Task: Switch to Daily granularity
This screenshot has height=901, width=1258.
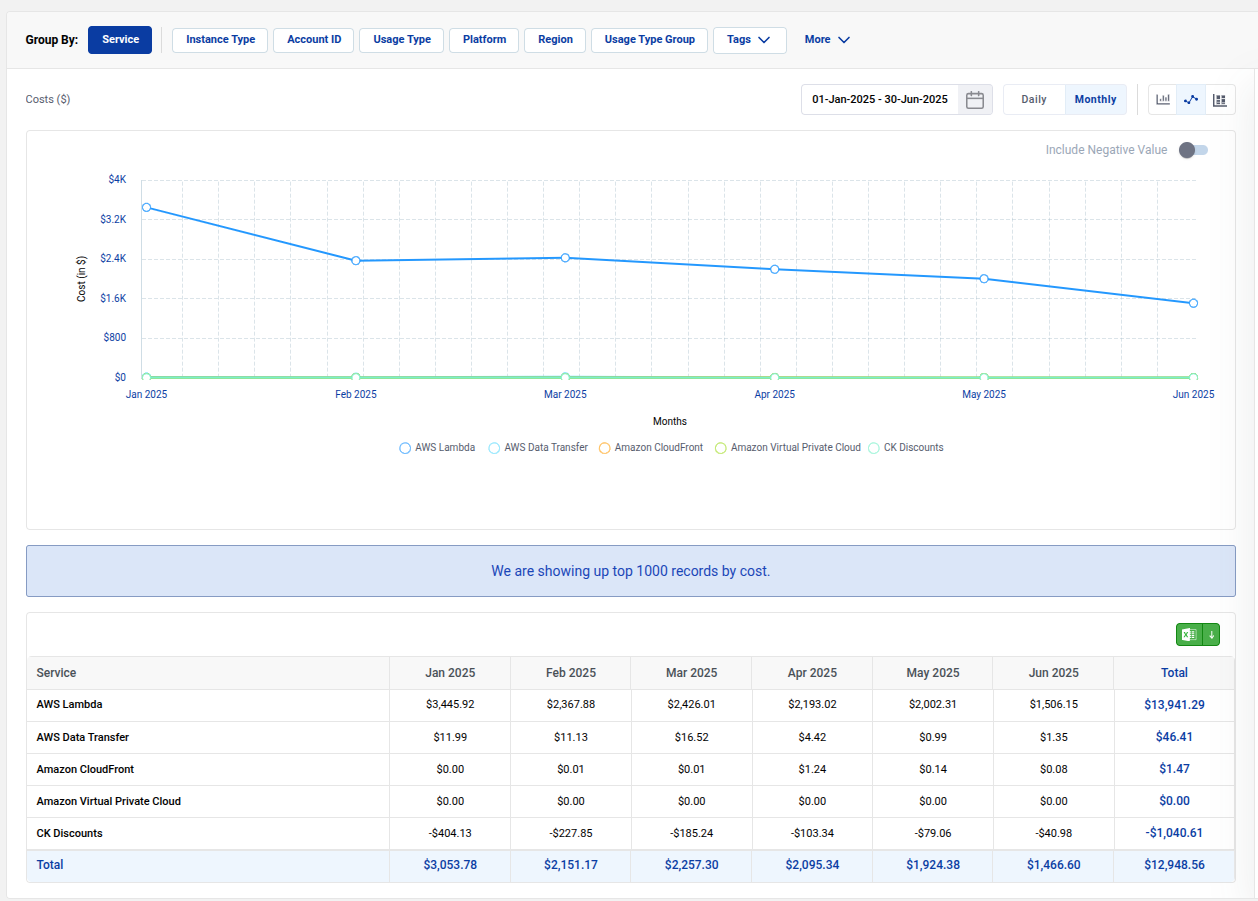Action: tap(1033, 100)
